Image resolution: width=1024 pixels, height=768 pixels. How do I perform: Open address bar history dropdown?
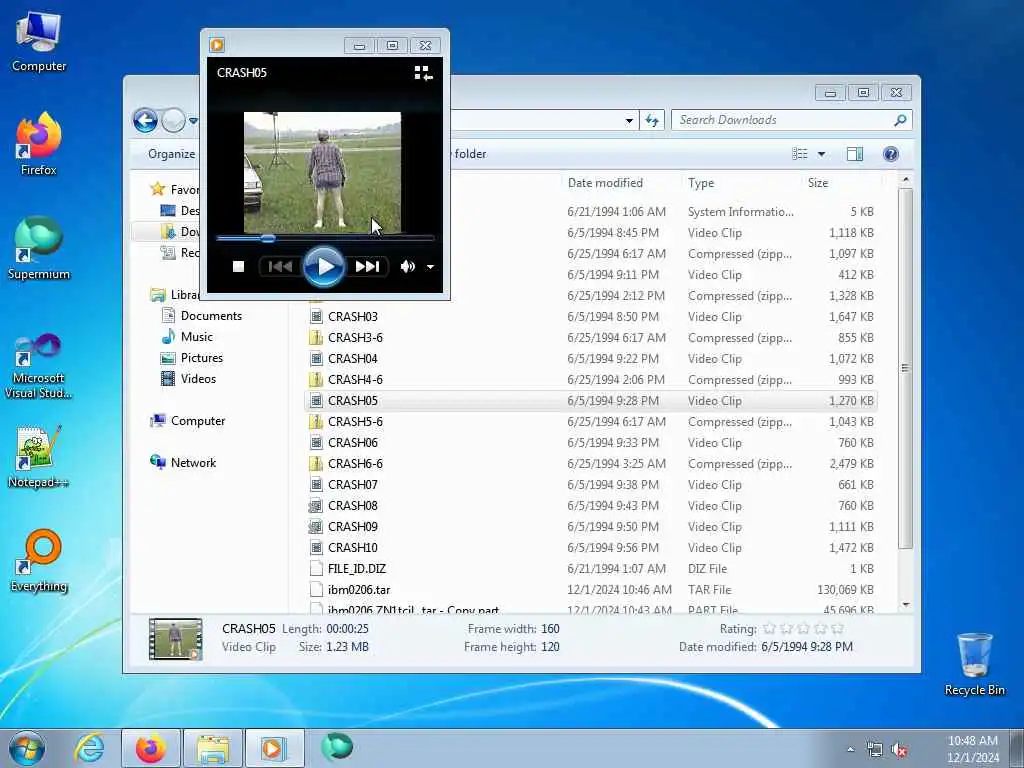click(629, 121)
